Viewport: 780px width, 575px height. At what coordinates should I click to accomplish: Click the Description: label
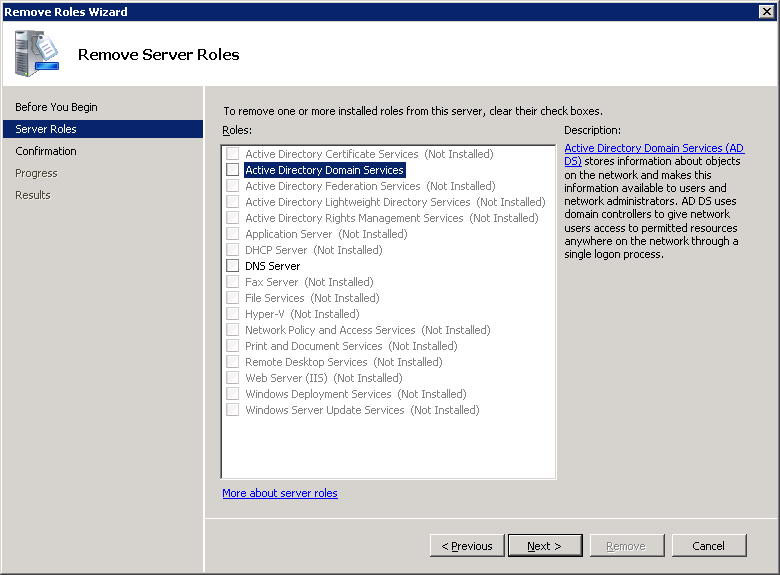(592, 130)
